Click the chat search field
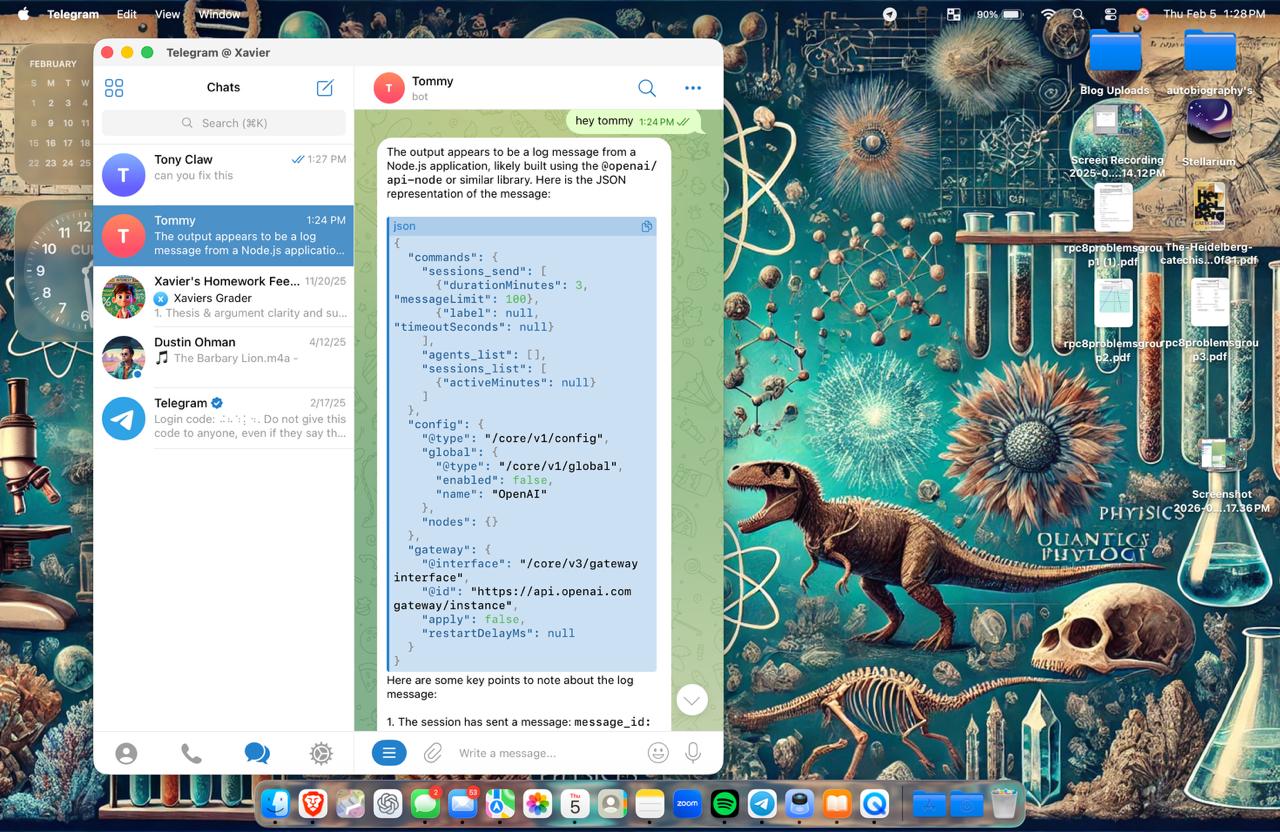This screenshot has height=832, width=1280. point(224,123)
